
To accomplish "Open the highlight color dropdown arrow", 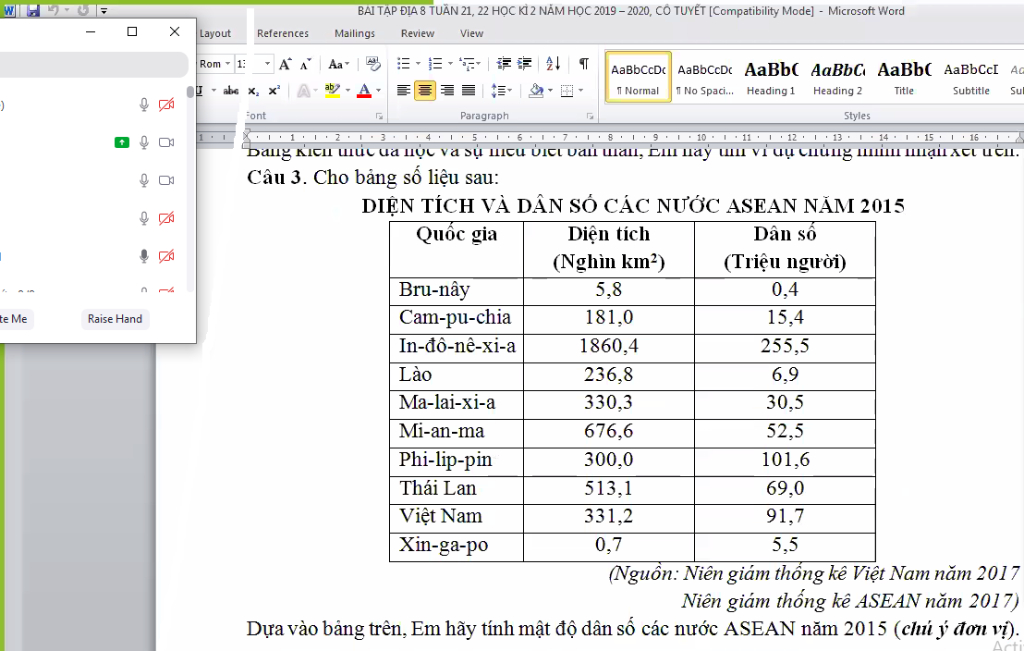I will coord(347,91).
